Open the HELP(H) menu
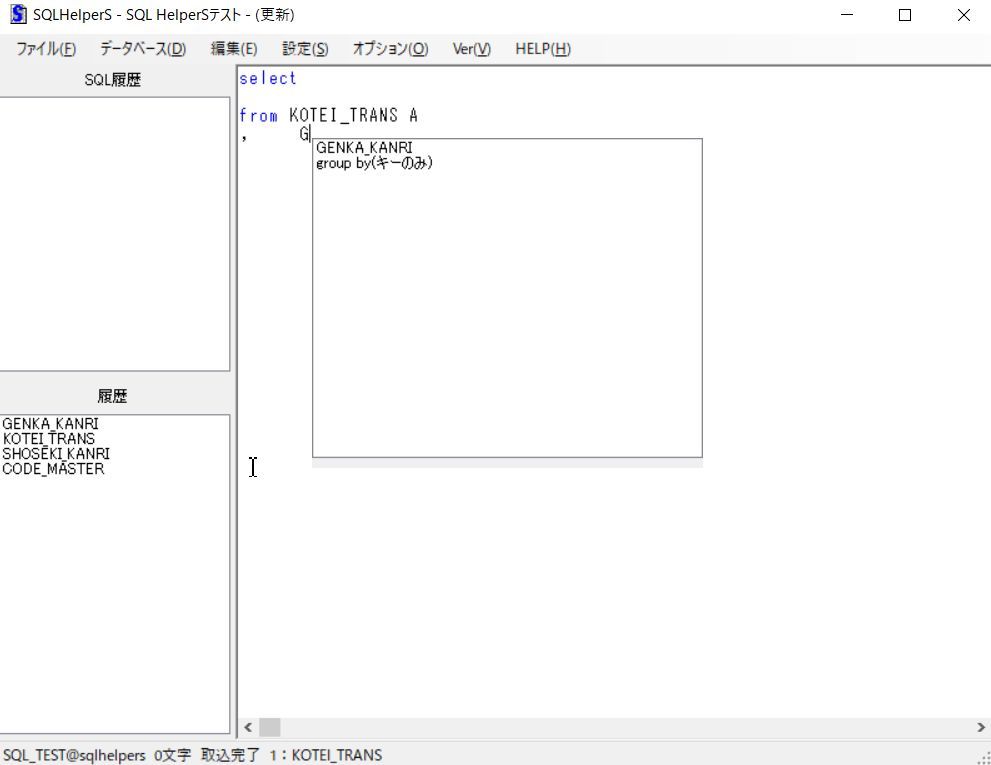 [x=543, y=49]
